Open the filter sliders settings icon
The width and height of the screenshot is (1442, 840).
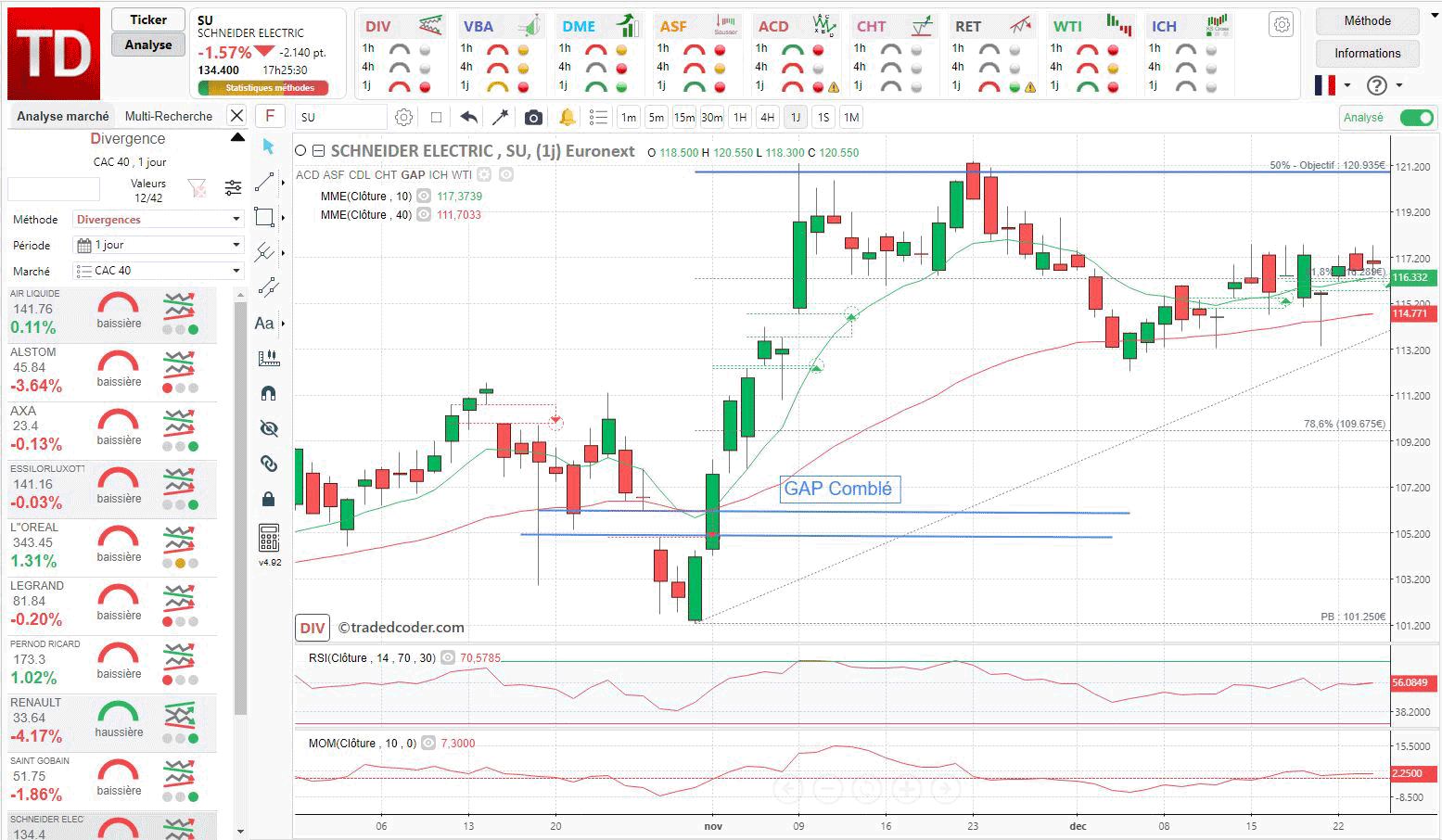coord(233,188)
